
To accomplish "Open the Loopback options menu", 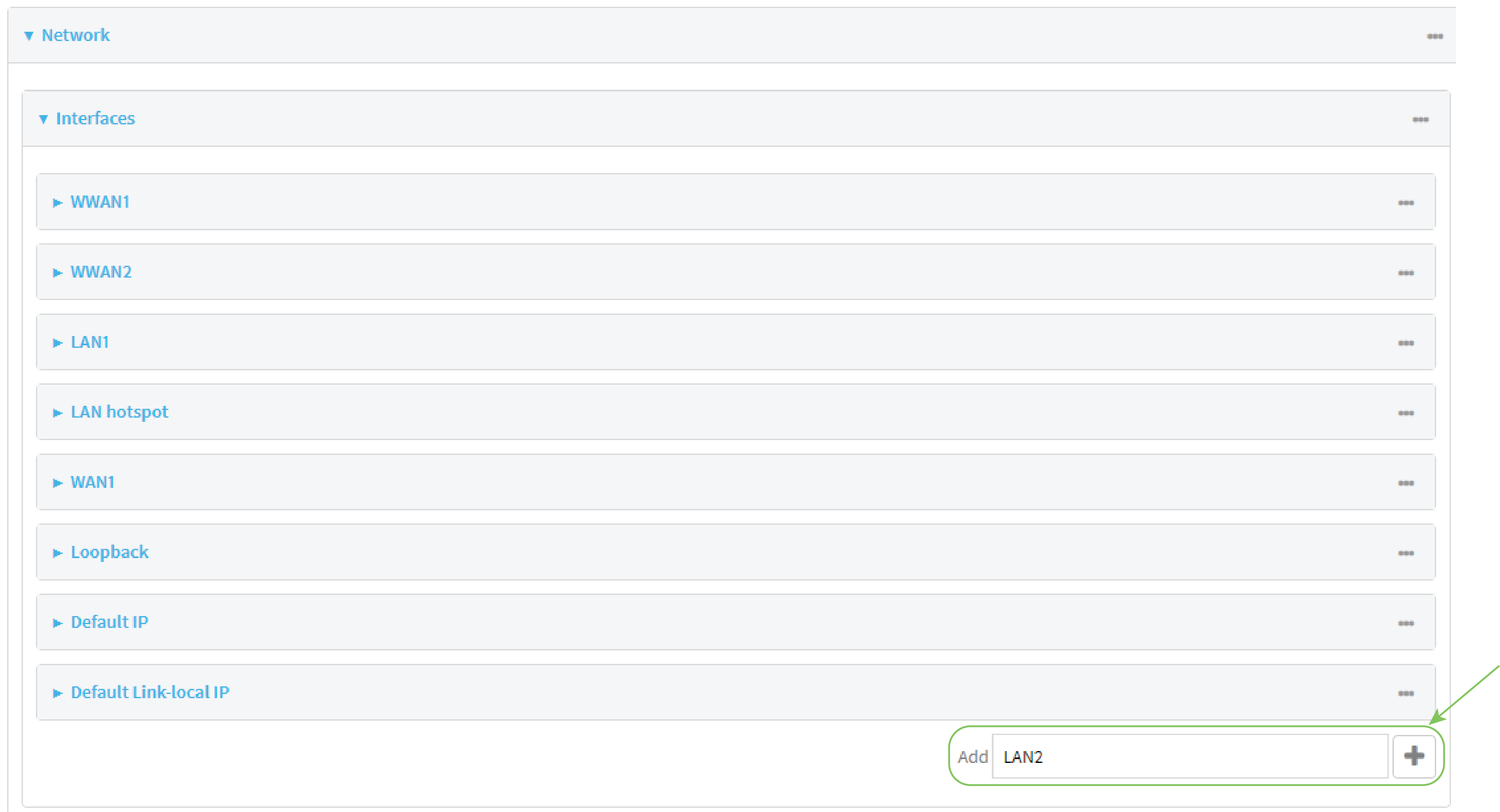I will 1406,552.
